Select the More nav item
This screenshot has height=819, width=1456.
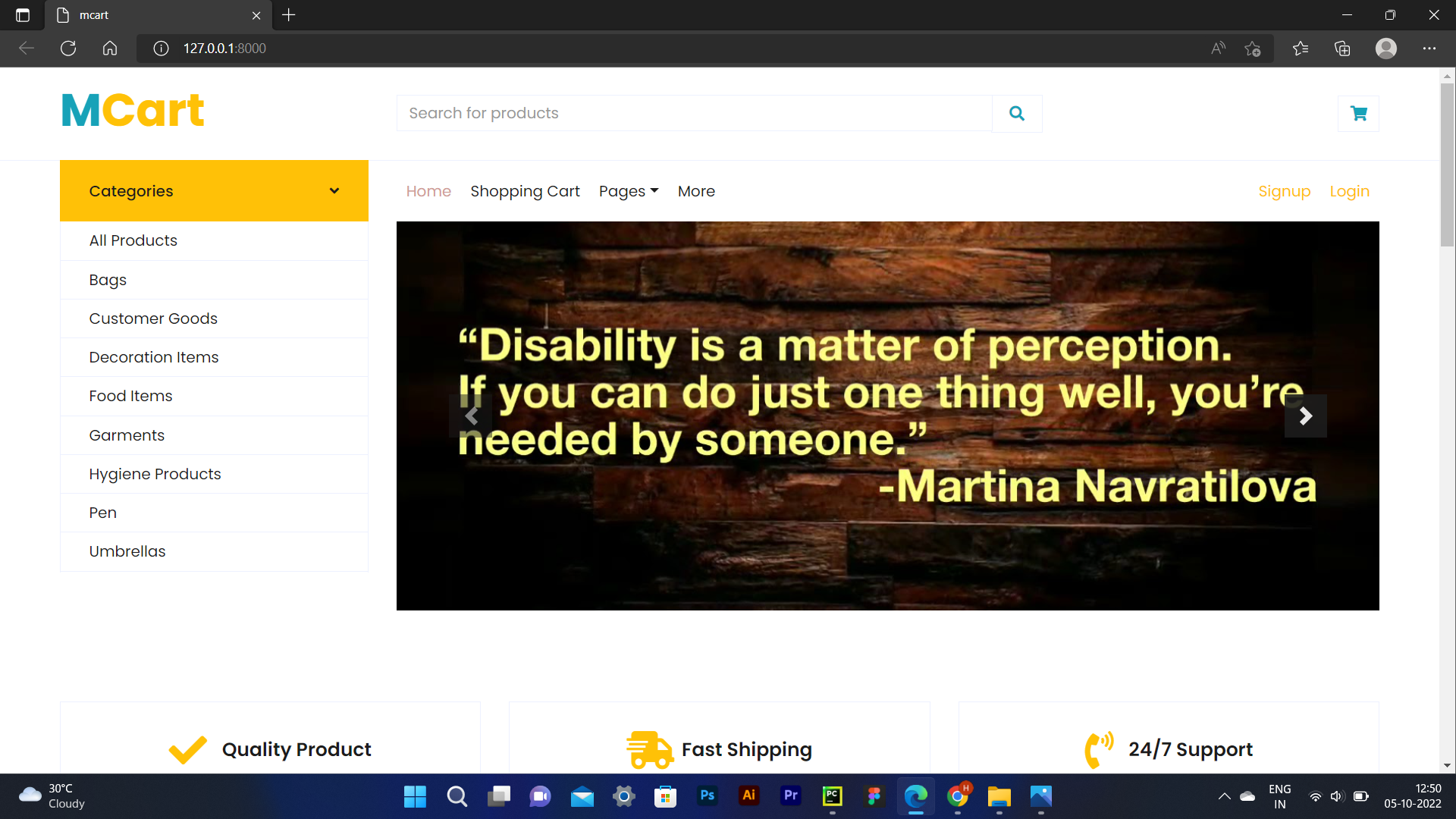pyautogui.click(x=696, y=191)
